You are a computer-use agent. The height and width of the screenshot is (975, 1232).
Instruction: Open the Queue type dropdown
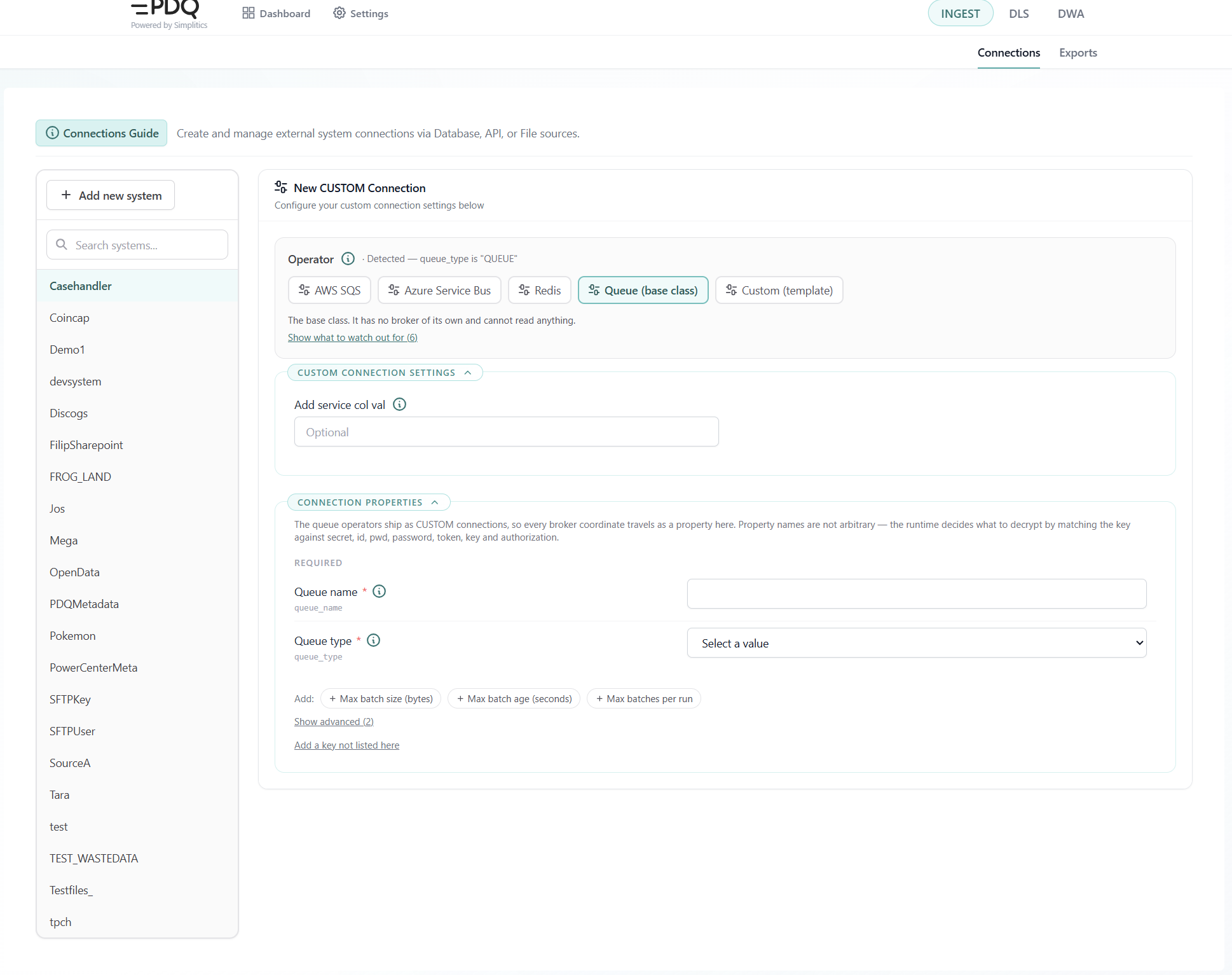916,643
